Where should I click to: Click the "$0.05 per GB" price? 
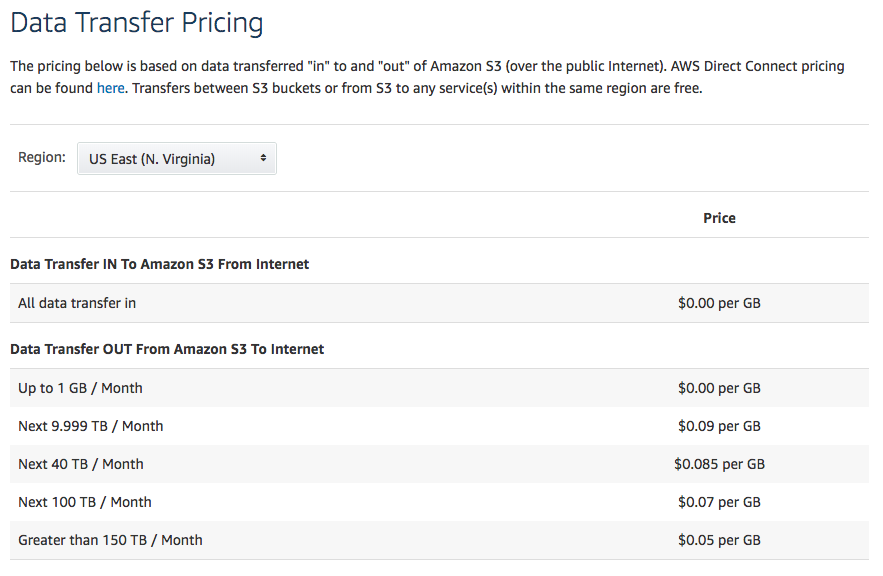[719, 540]
